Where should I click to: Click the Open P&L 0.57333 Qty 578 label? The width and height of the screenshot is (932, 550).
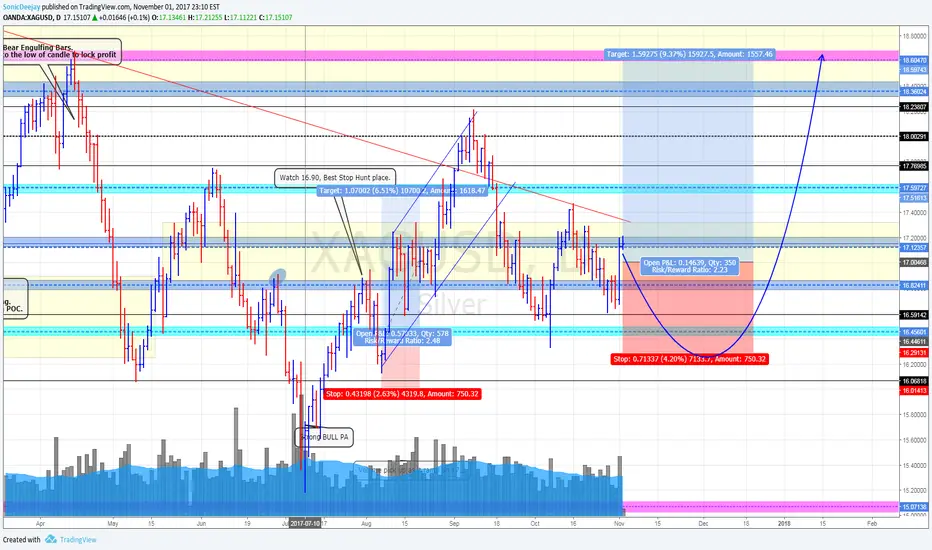tap(402, 337)
